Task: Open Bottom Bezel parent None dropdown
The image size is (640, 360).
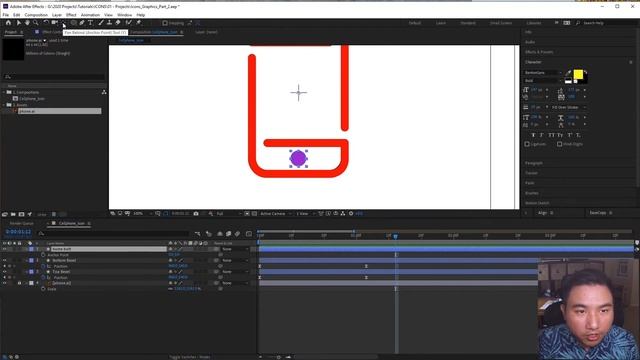Action: pos(234,260)
